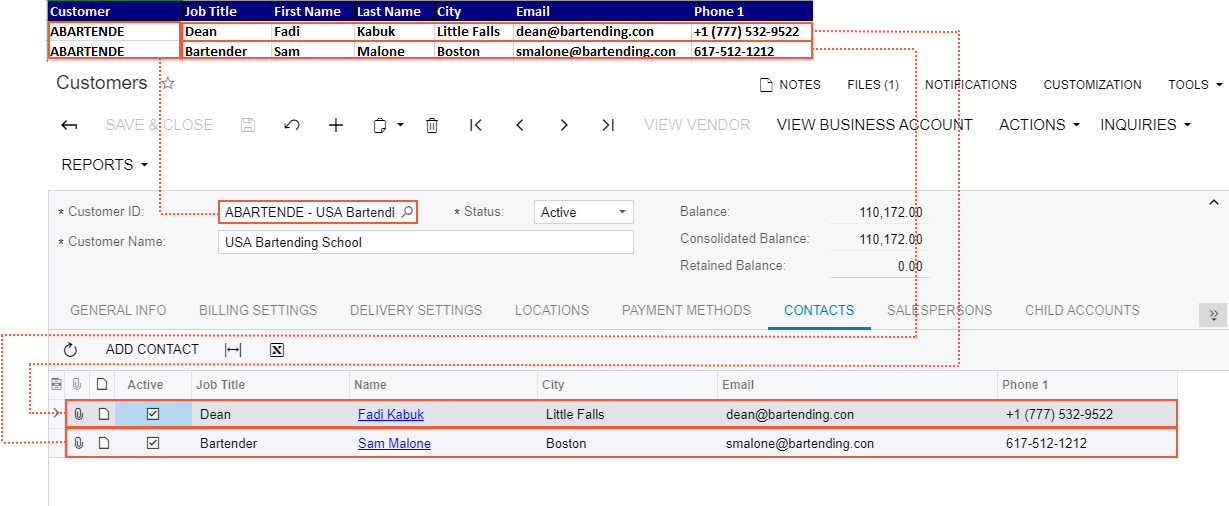Go to last record icon

pos(608,125)
